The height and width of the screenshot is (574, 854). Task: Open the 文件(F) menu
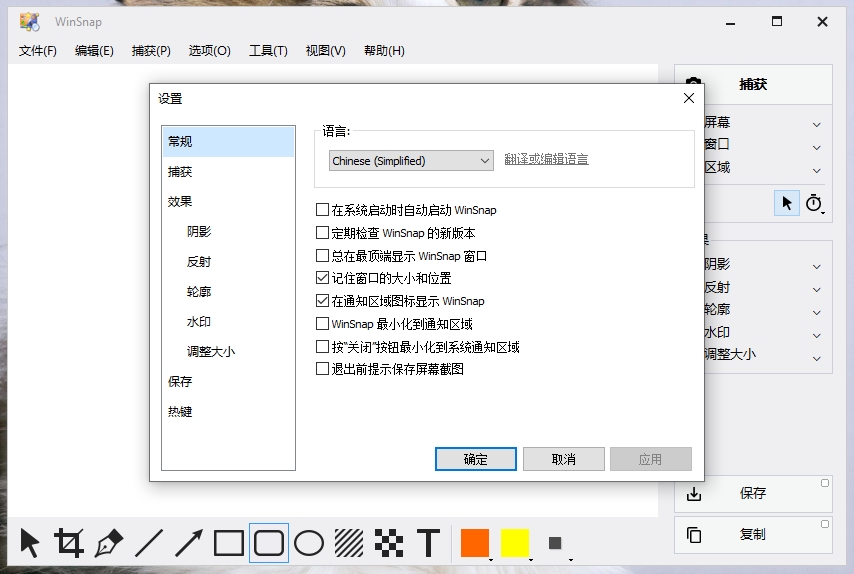click(x=38, y=51)
